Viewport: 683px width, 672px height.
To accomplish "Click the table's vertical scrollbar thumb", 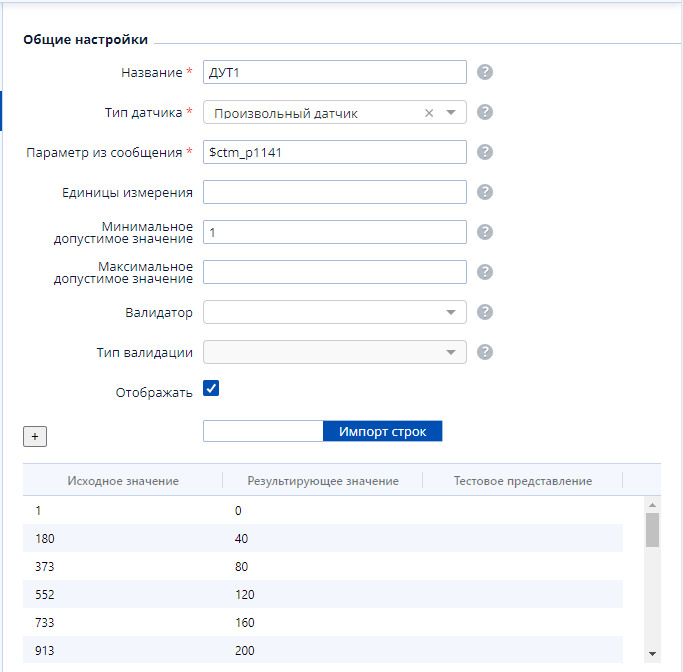I will [652, 530].
